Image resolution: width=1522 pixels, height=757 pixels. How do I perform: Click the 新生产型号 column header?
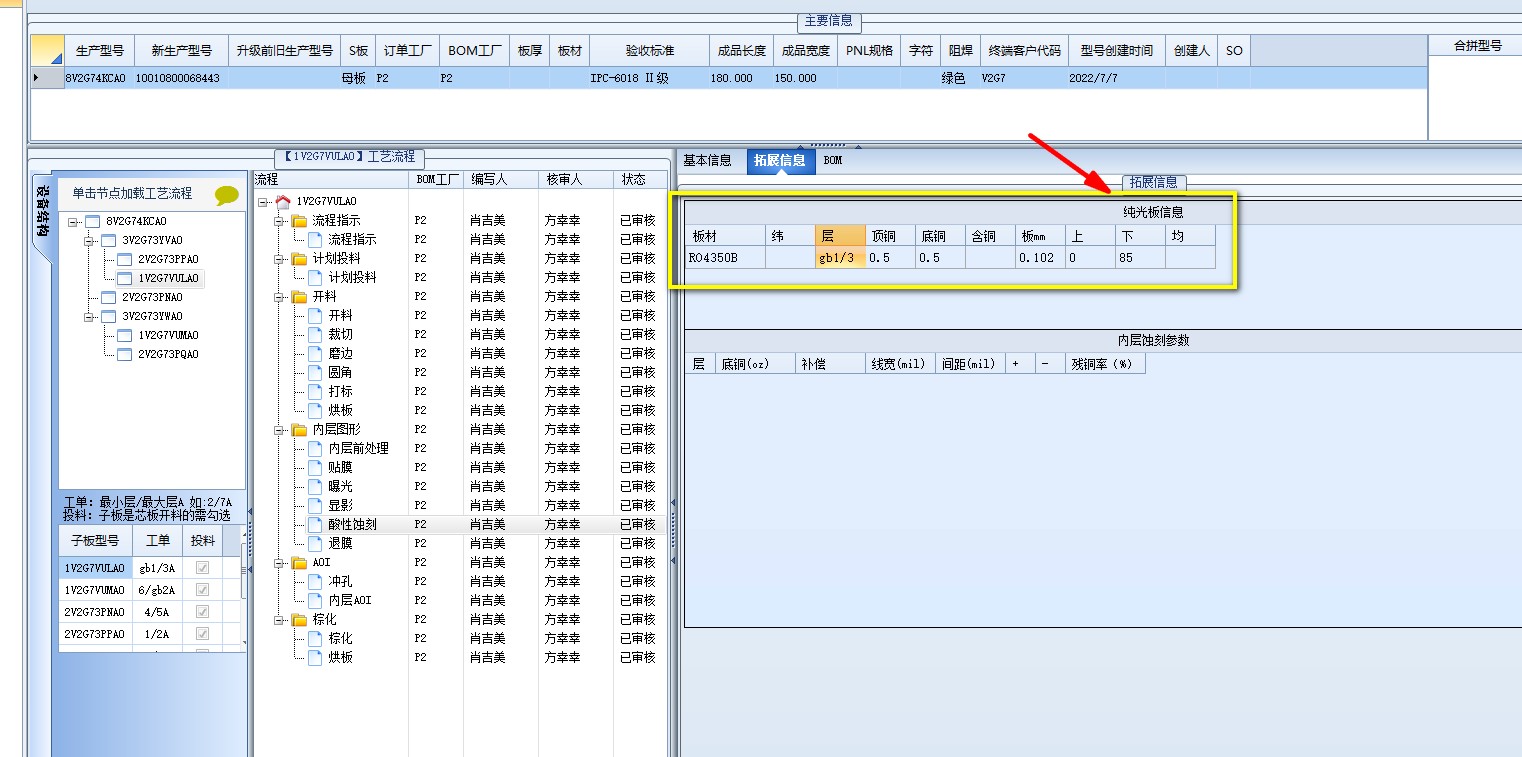(181, 50)
